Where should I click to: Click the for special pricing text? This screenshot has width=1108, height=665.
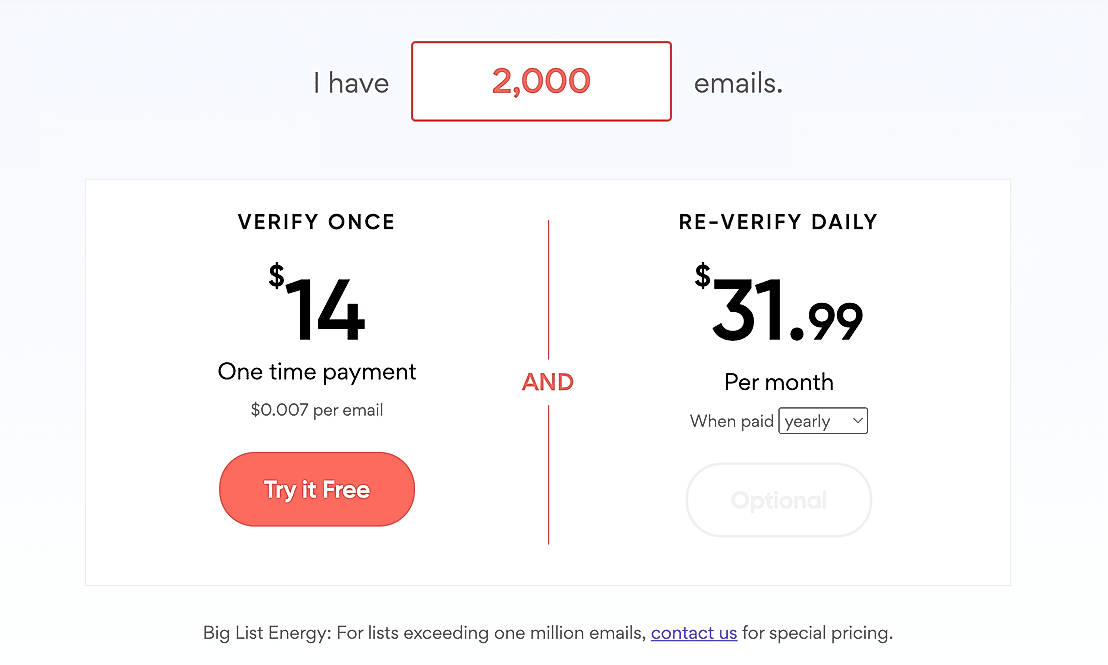(817, 633)
